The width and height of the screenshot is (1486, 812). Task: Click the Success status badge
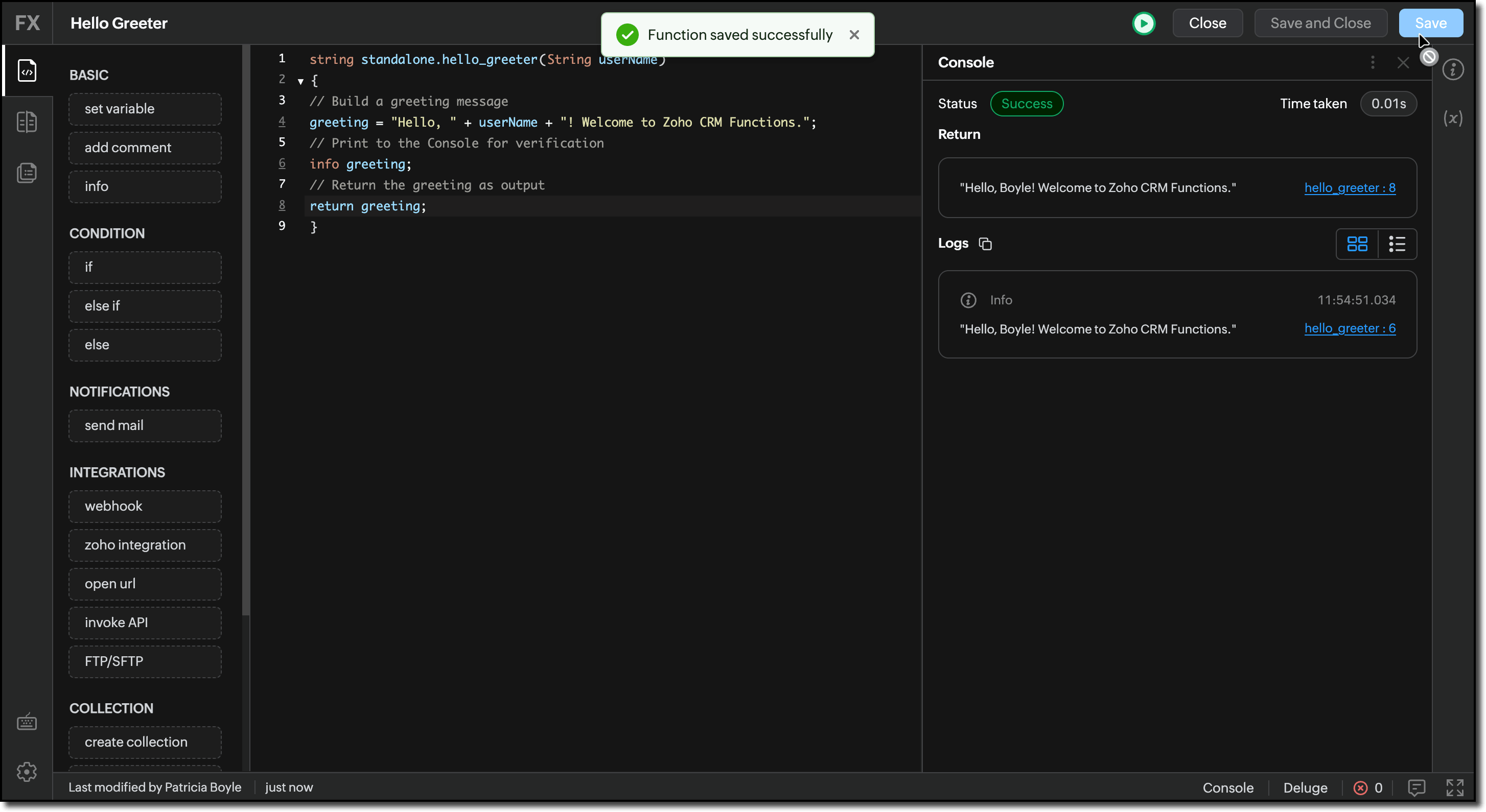click(x=1026, y=104)
